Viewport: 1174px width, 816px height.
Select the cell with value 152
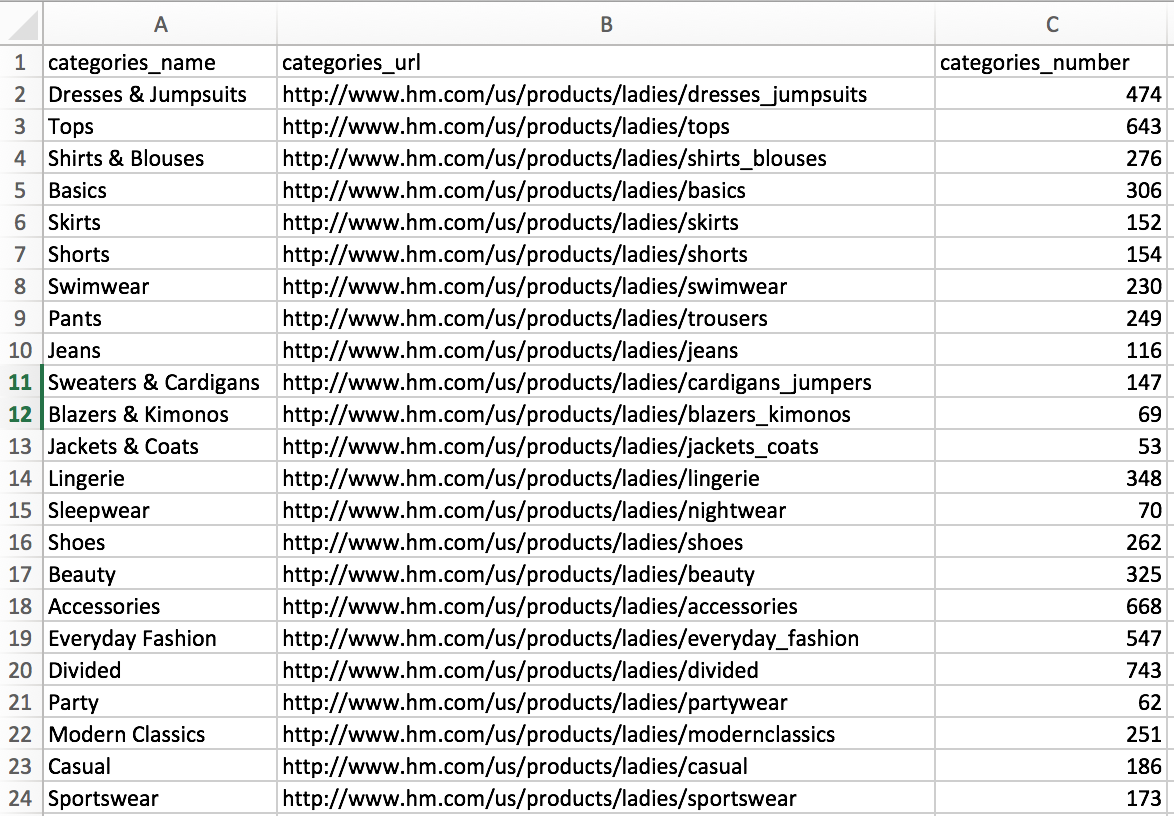[x=1051, y=222]
